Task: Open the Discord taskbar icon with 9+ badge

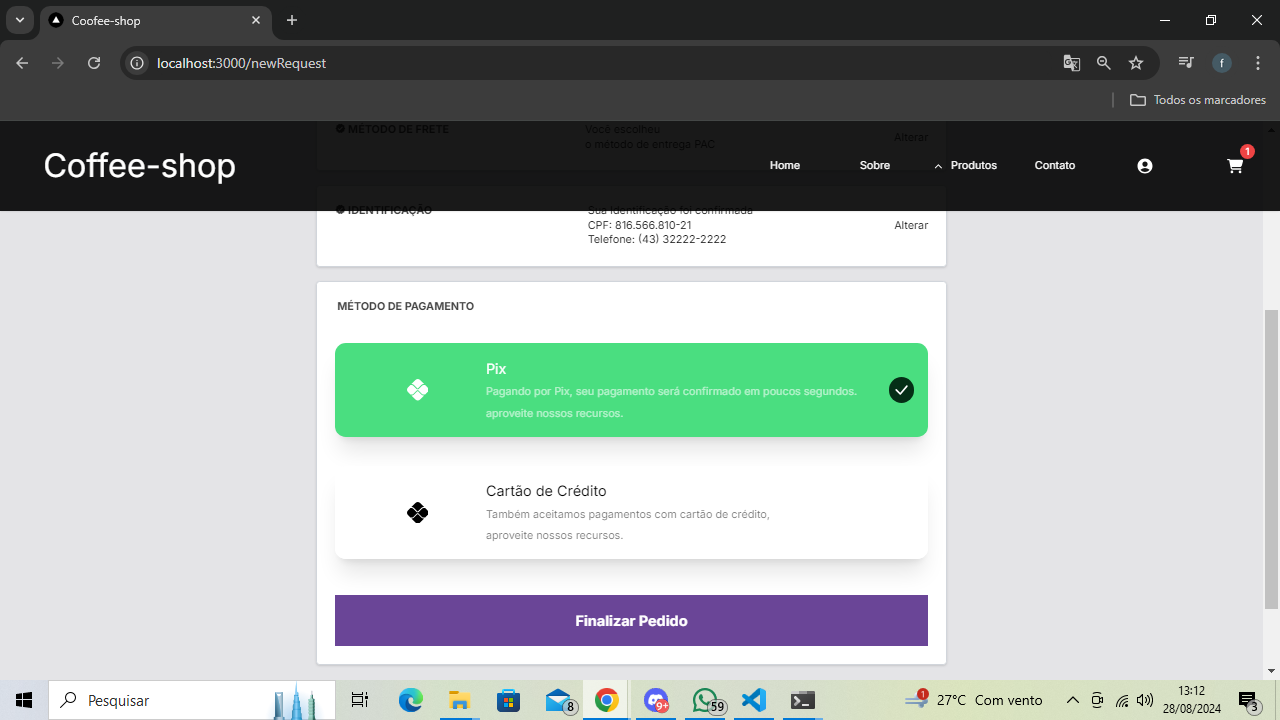Action: (656, 700)
